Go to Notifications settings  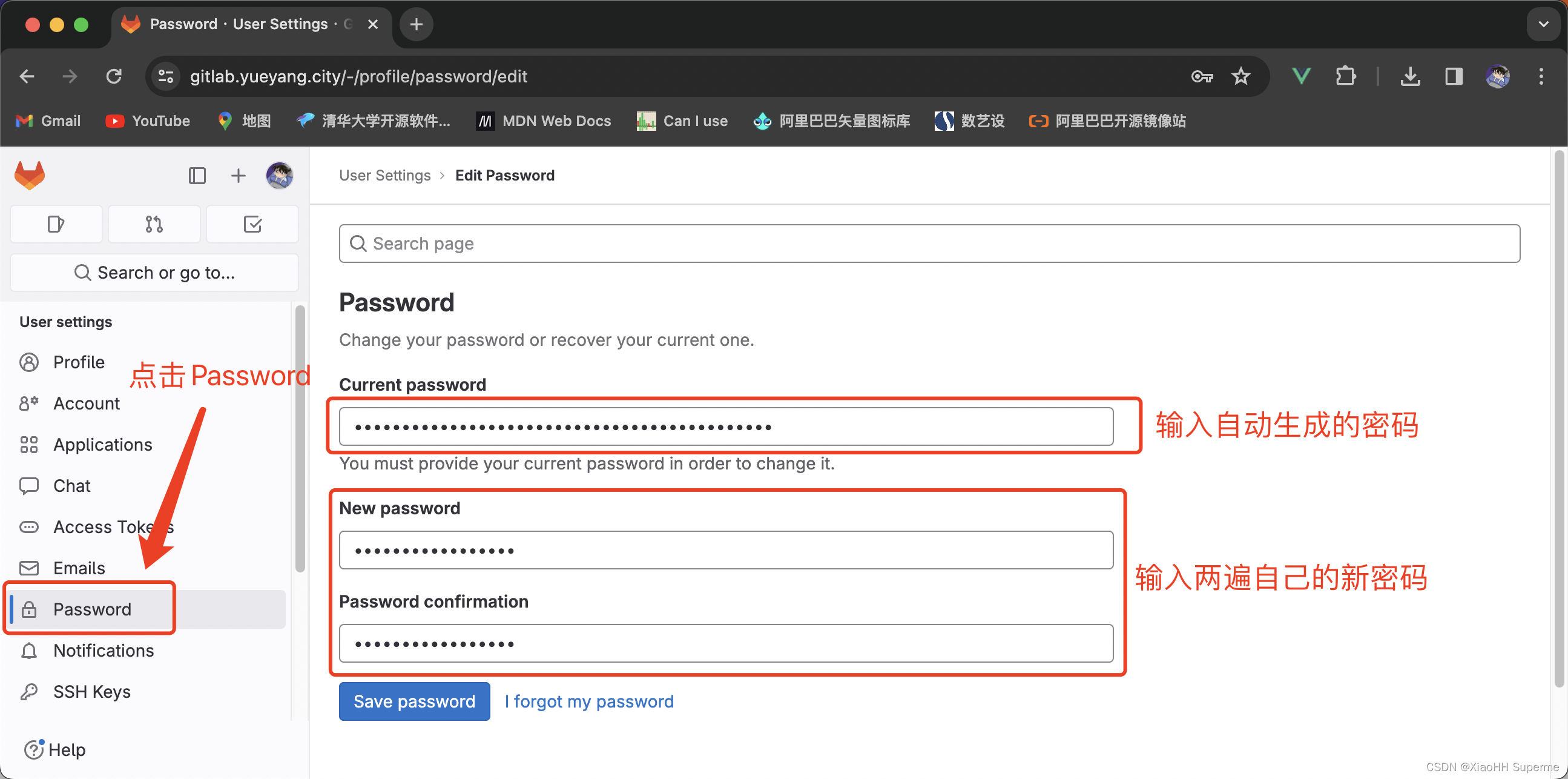[x=104, y=651]
